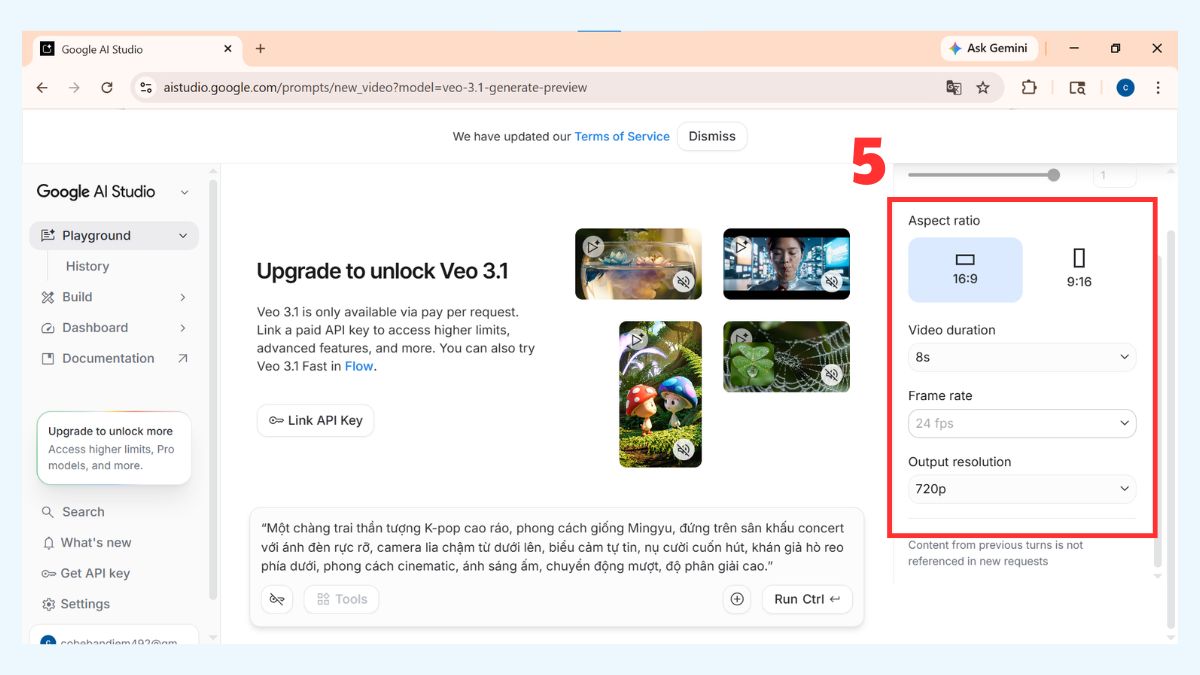This screenshot has height=675, width=1200.
Task: Click the Ask Gemini button
Action: click(988, 48)
